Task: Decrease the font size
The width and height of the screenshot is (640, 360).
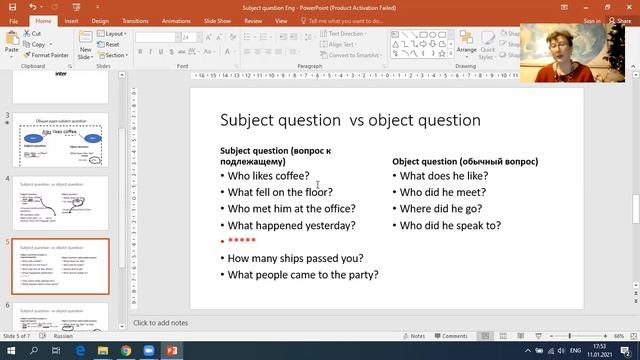Action: tap(219, 37)
